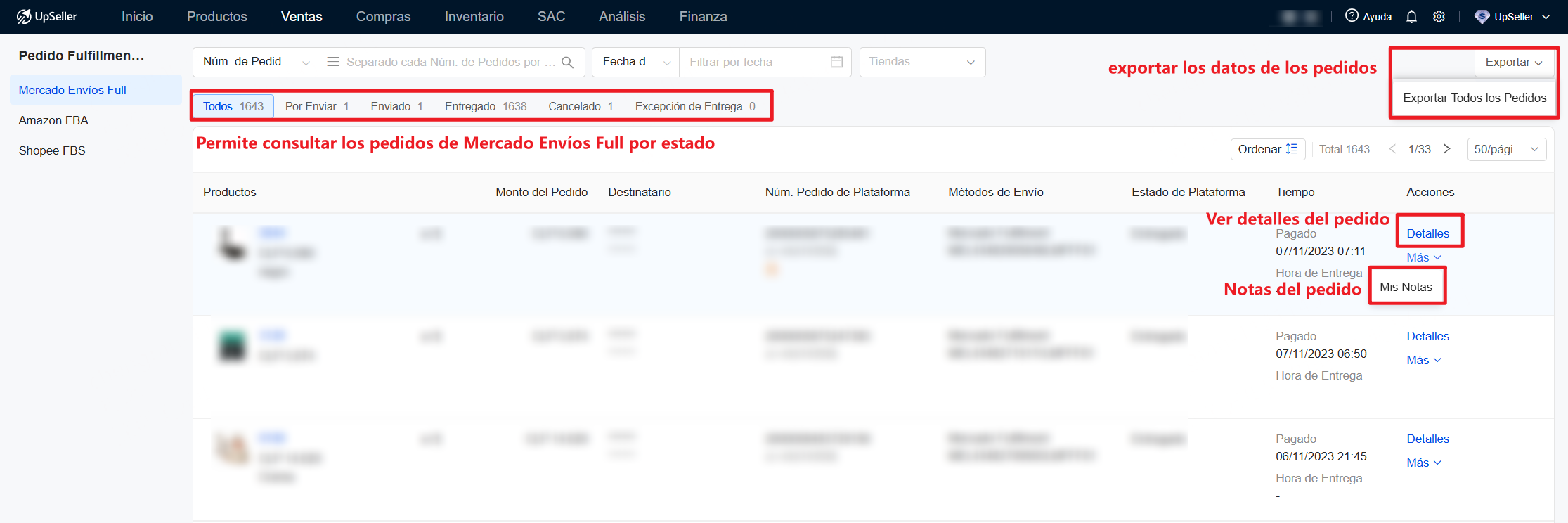
Task: Open the SAC menu
Action: coord(551,16)
